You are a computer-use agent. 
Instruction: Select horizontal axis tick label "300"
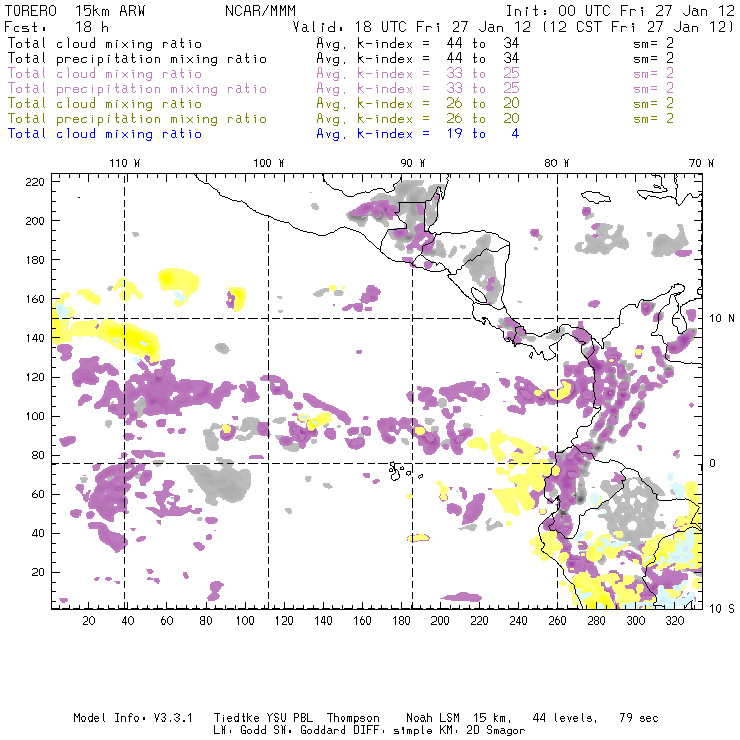tap(635, 621)
